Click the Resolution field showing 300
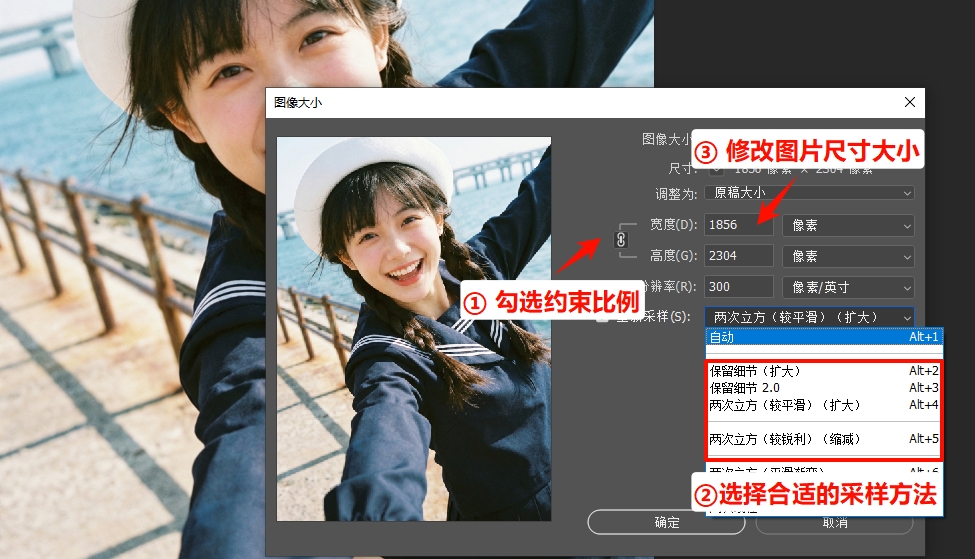 [738, 287]
